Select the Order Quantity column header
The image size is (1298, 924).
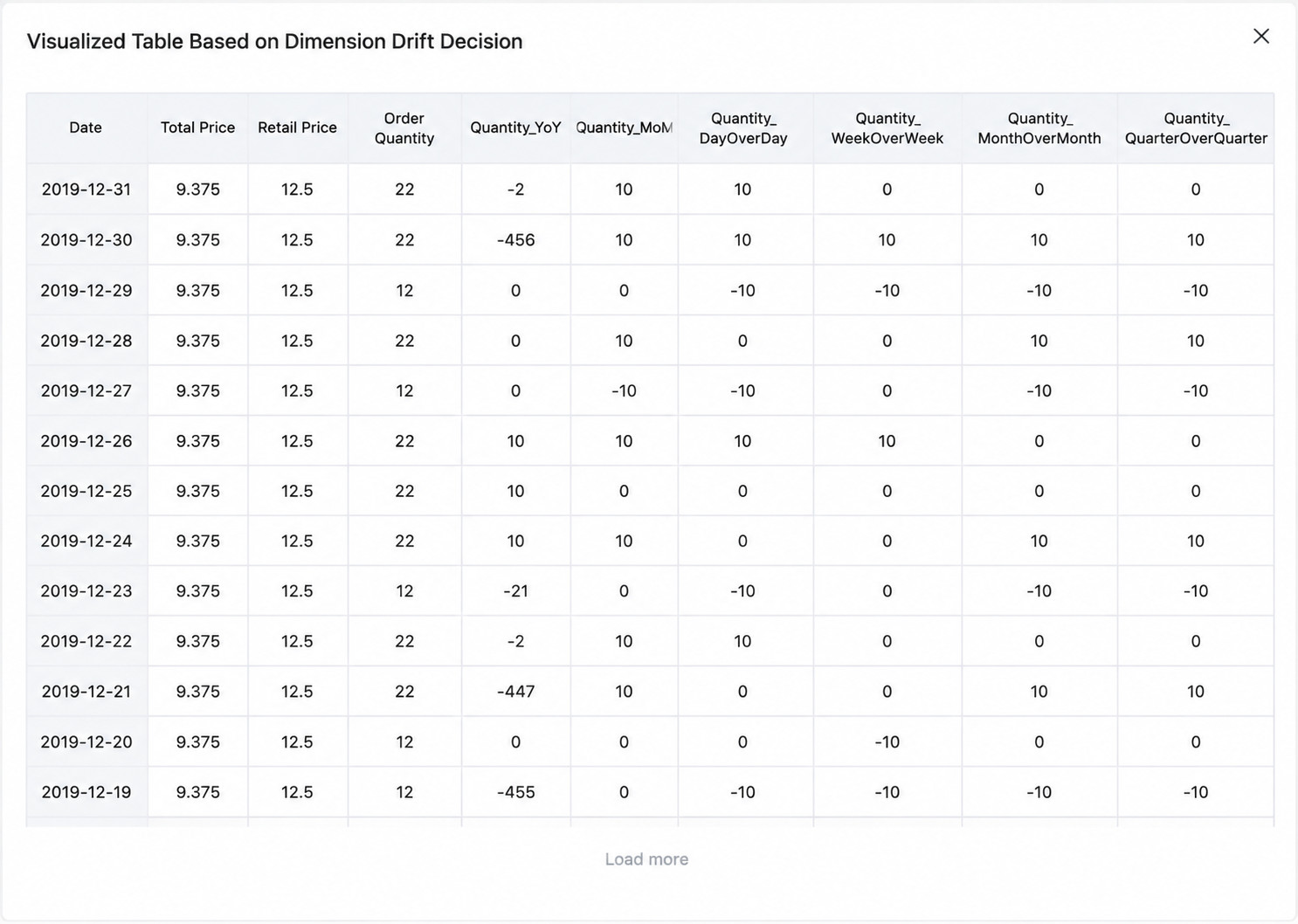[404, 128]
